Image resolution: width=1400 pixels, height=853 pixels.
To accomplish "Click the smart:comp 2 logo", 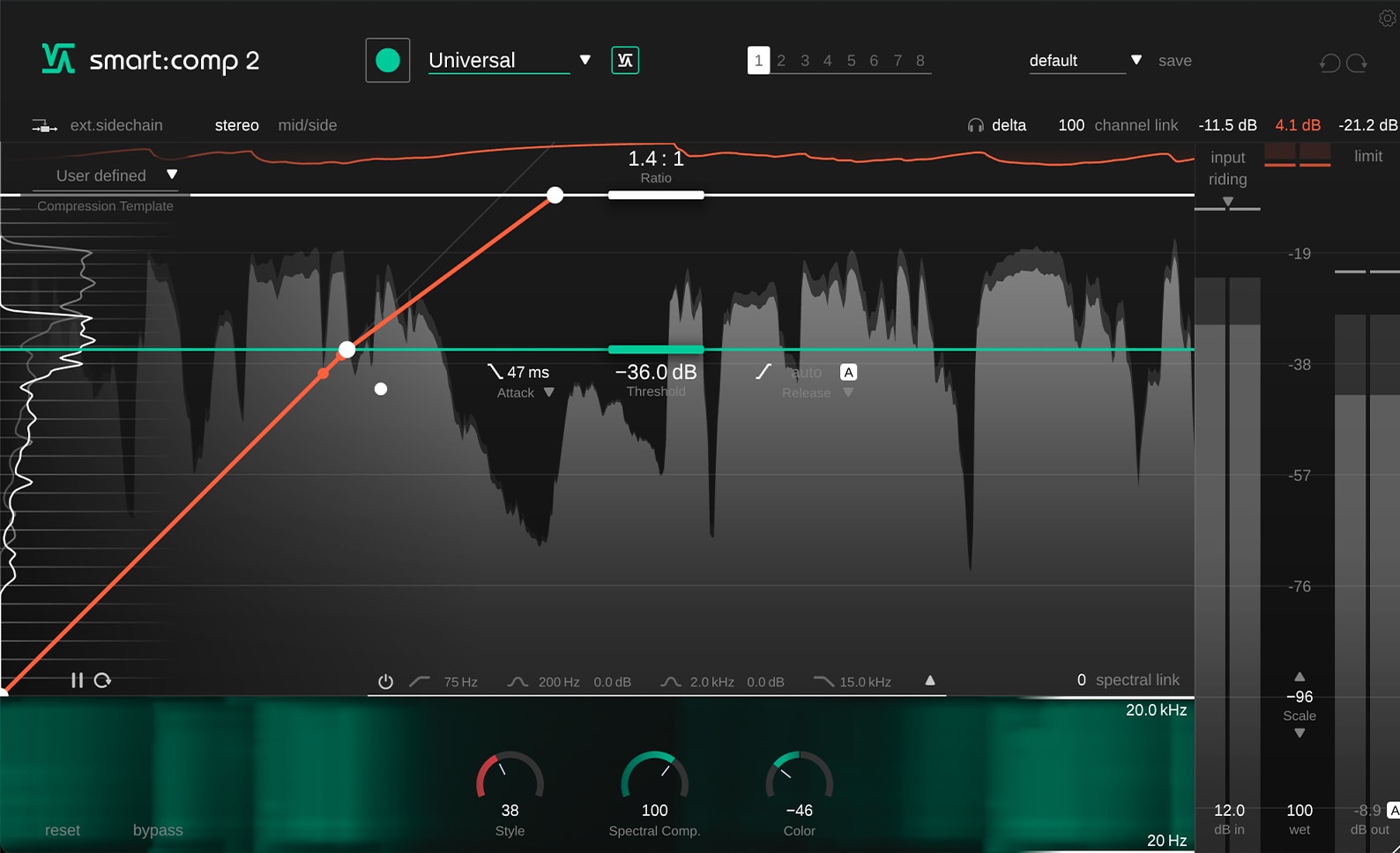I will coord(151,60).
